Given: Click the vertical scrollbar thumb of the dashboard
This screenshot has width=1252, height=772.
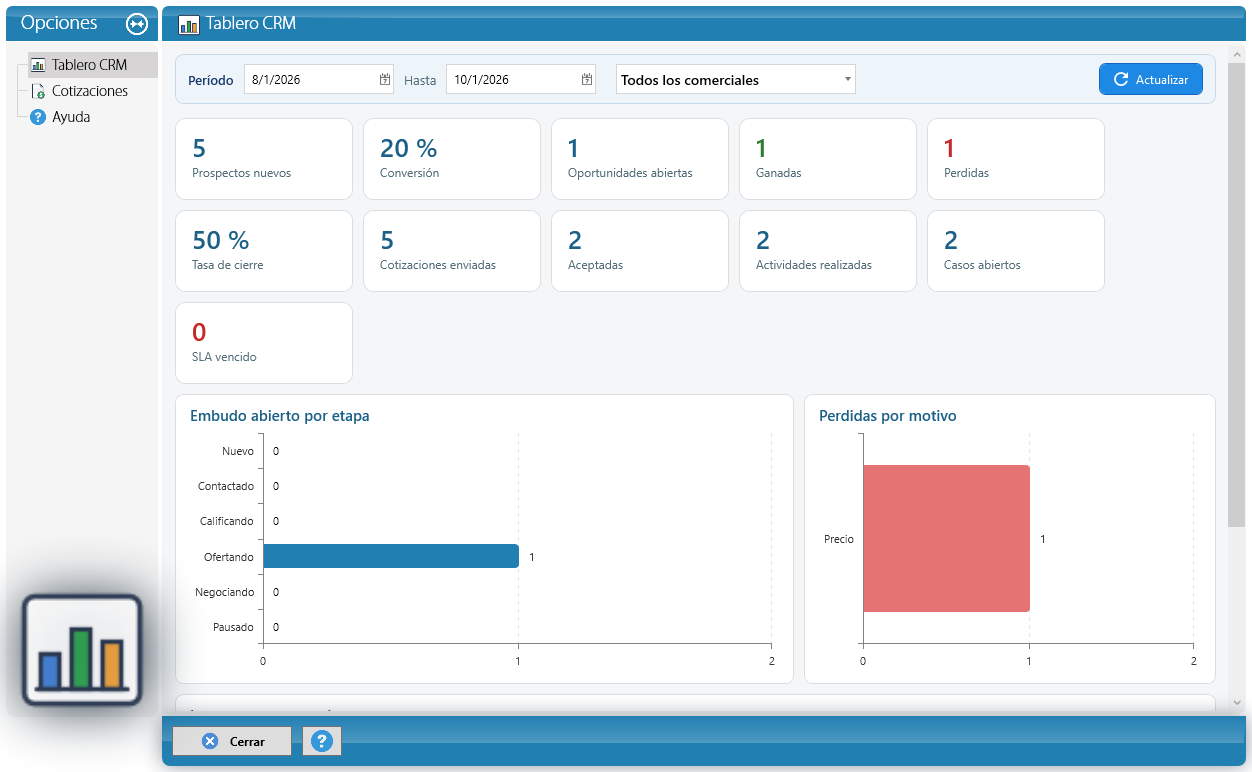Looking at the screenshot, I should tap(1237, 295).
